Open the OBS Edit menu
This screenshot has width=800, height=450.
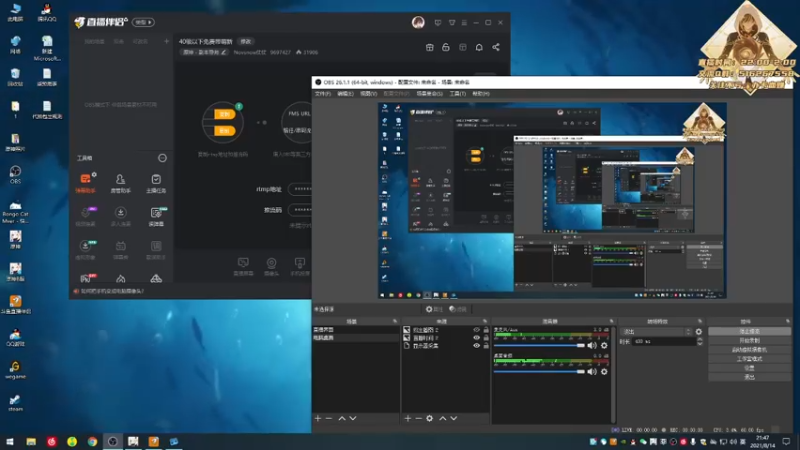coord(345,94)
